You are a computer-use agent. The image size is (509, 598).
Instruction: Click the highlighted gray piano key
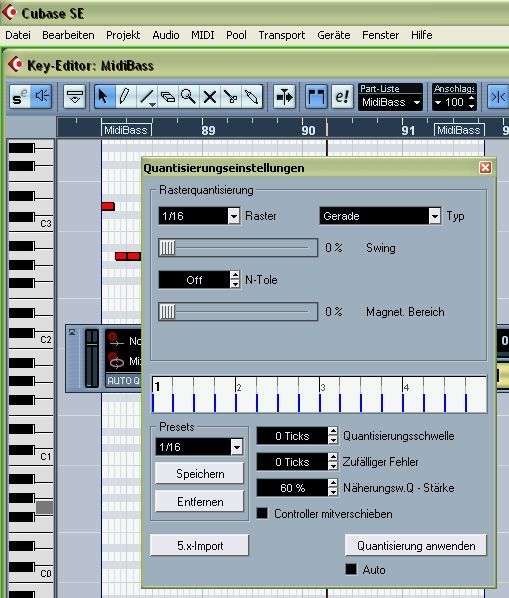(45, 507)
